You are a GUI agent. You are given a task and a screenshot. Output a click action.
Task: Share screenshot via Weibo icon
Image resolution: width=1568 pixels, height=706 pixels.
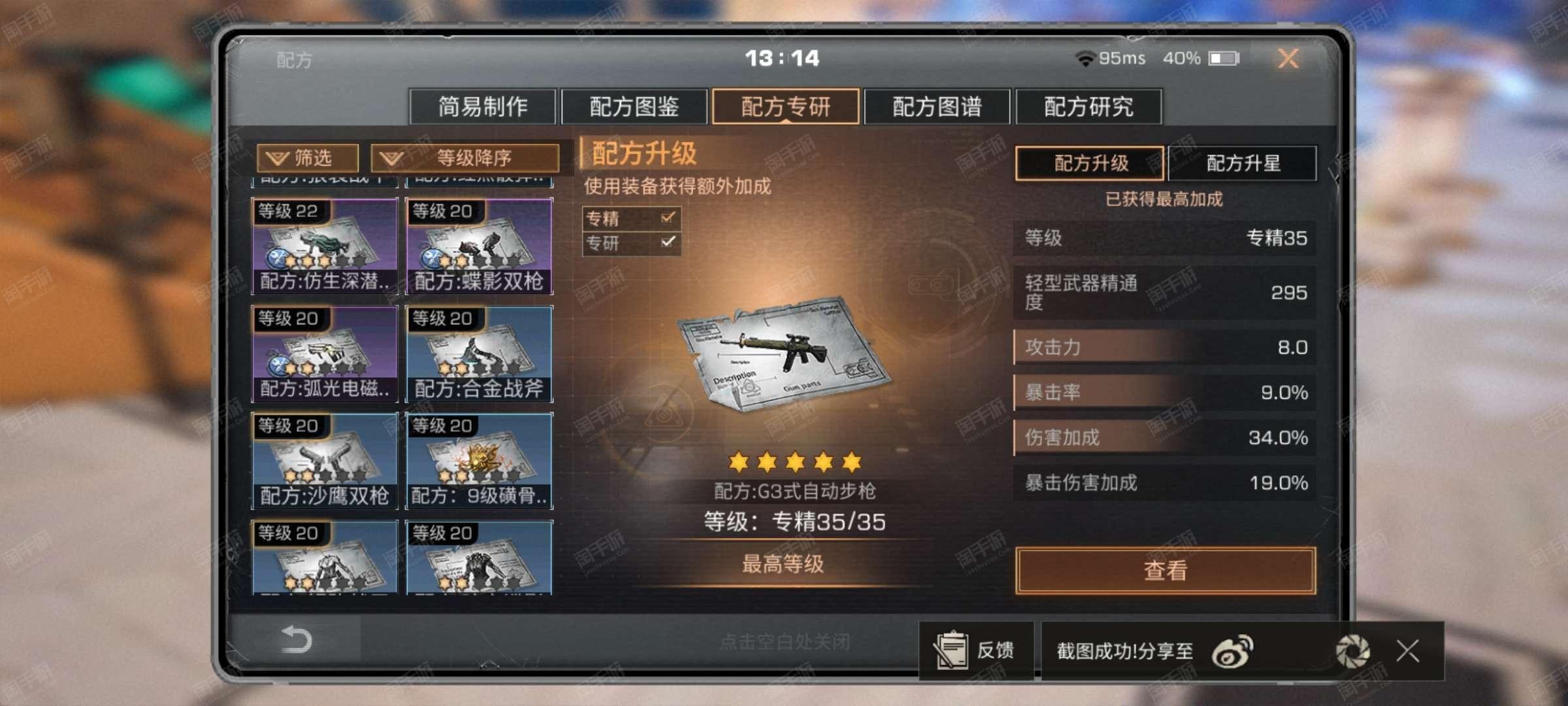pyautogui.click(x=1232, y=651)
